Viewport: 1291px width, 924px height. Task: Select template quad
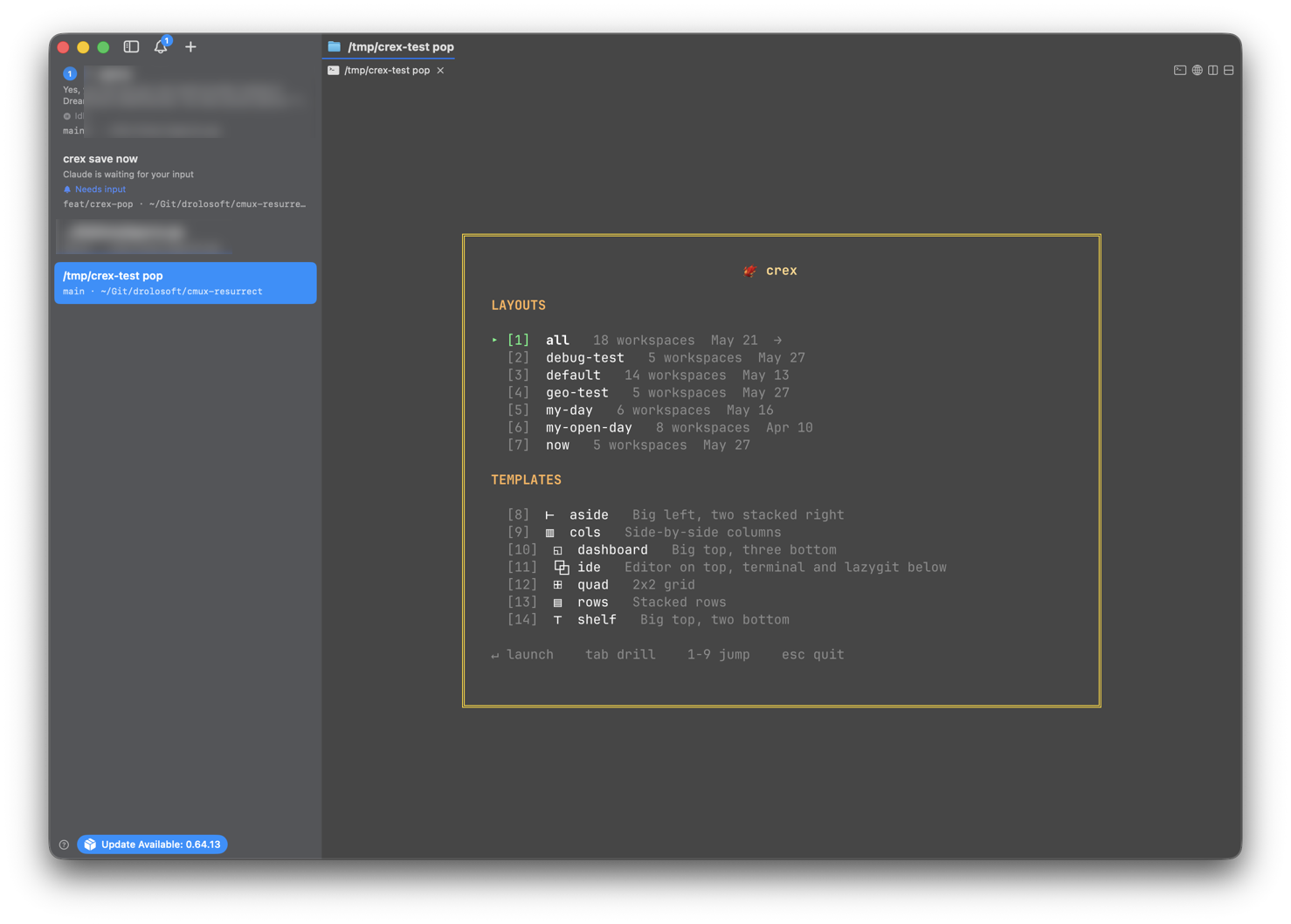(601, 585)
